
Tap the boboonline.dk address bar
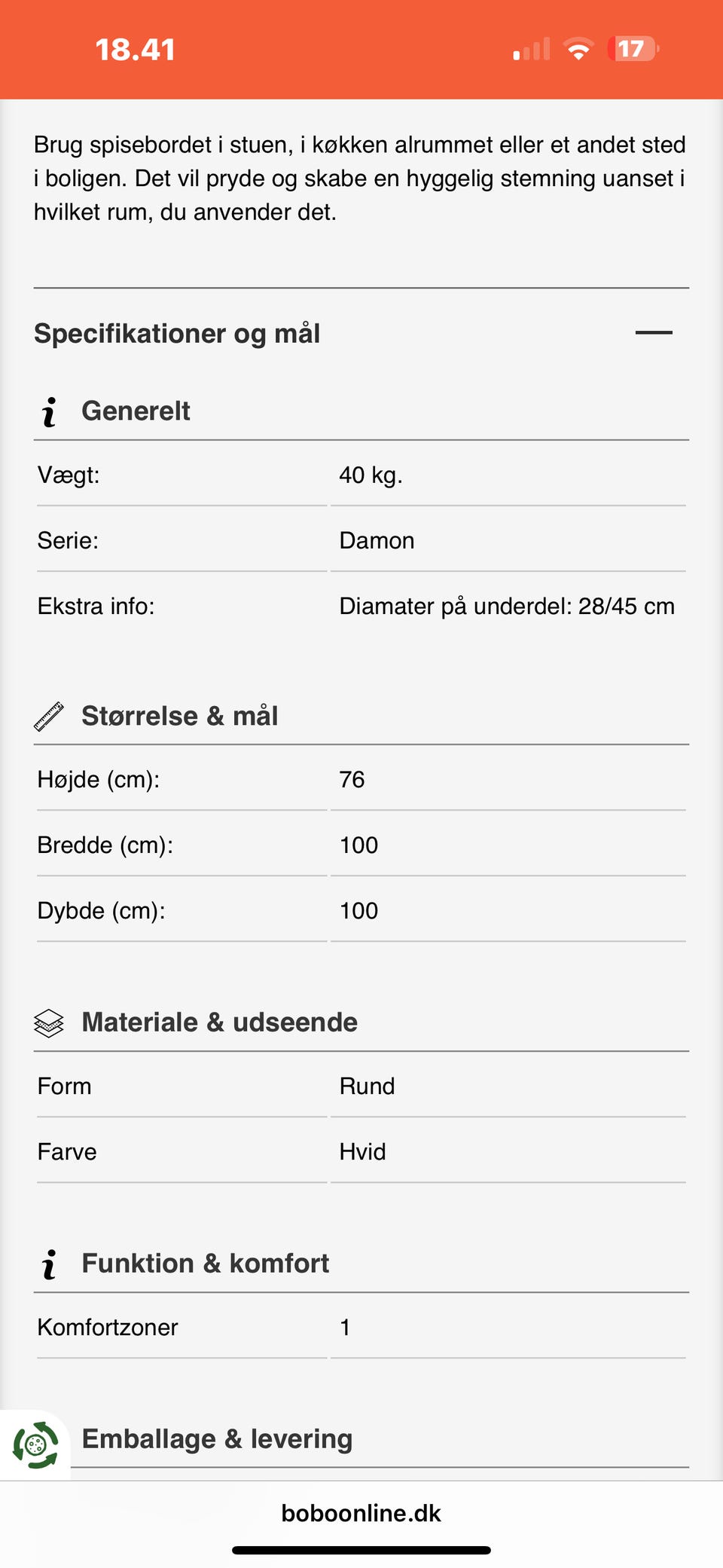361,1513
